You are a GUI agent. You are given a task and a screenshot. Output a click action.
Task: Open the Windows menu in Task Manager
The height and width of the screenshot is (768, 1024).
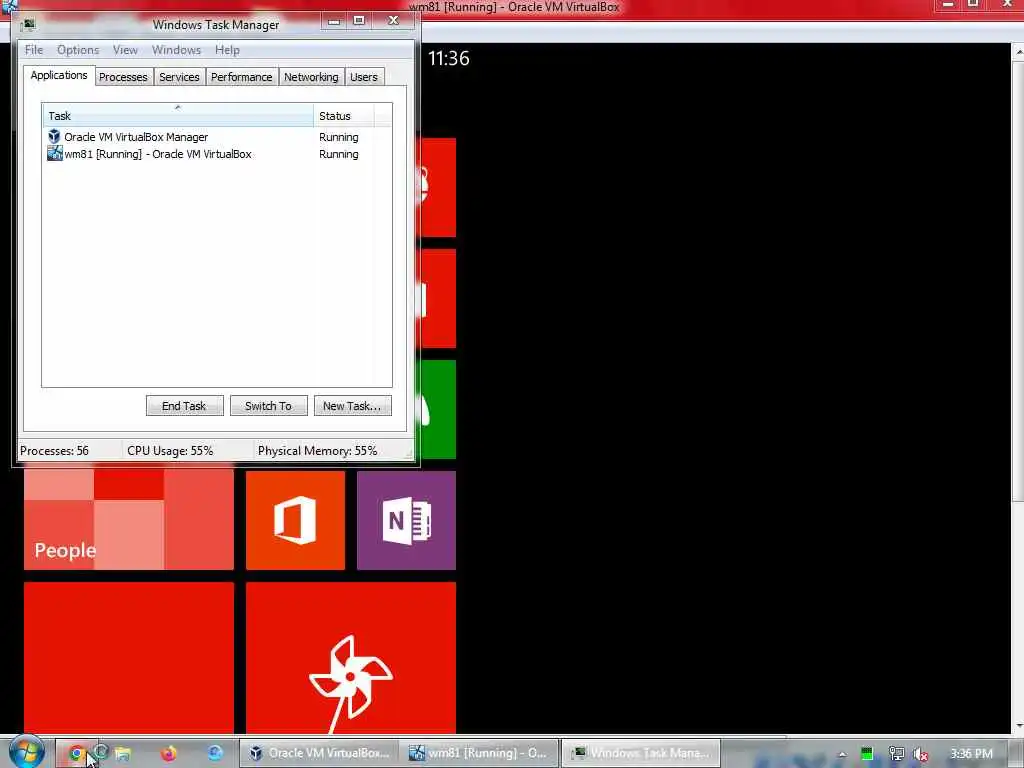[176, 50]
